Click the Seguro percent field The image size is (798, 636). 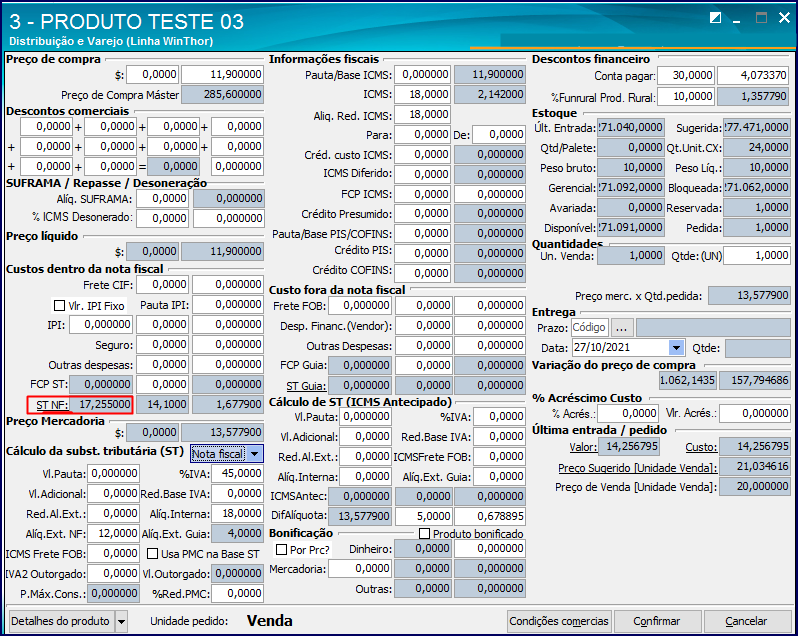pos(162,344)
